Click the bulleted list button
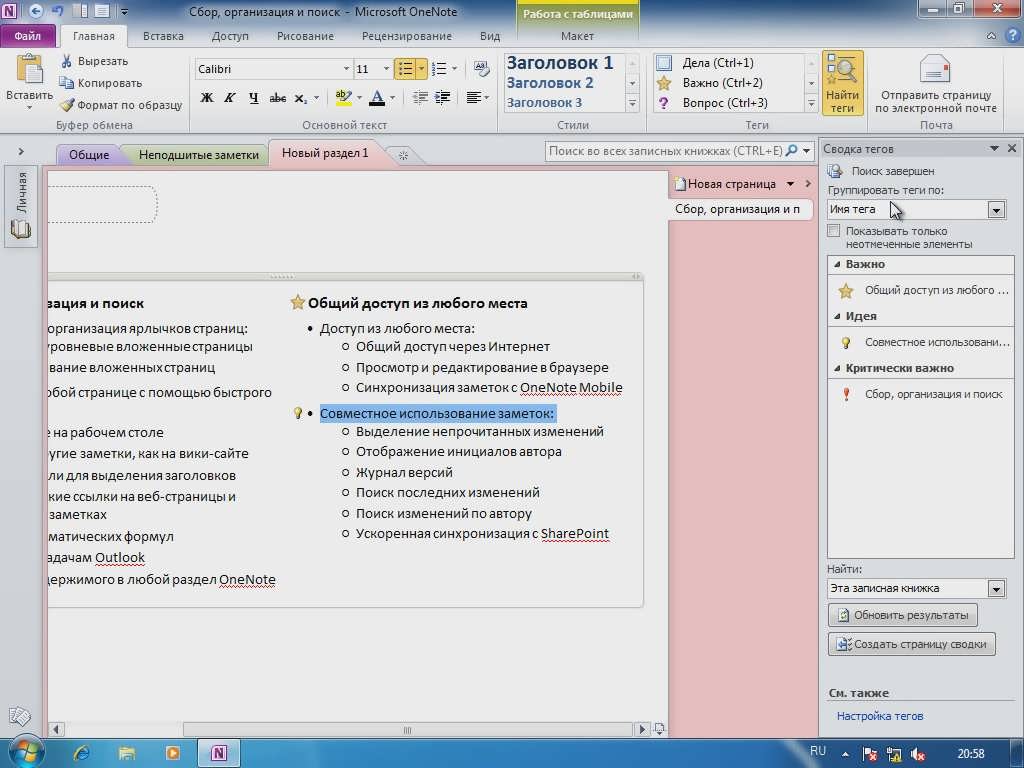 coord(404,69)
